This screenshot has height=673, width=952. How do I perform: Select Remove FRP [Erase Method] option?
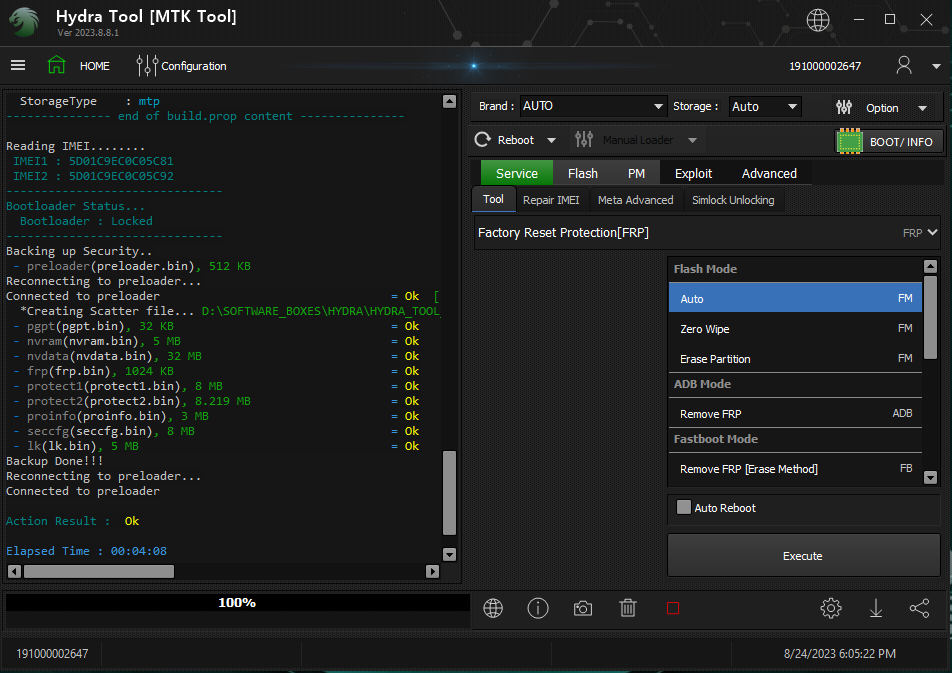point(795,469)
